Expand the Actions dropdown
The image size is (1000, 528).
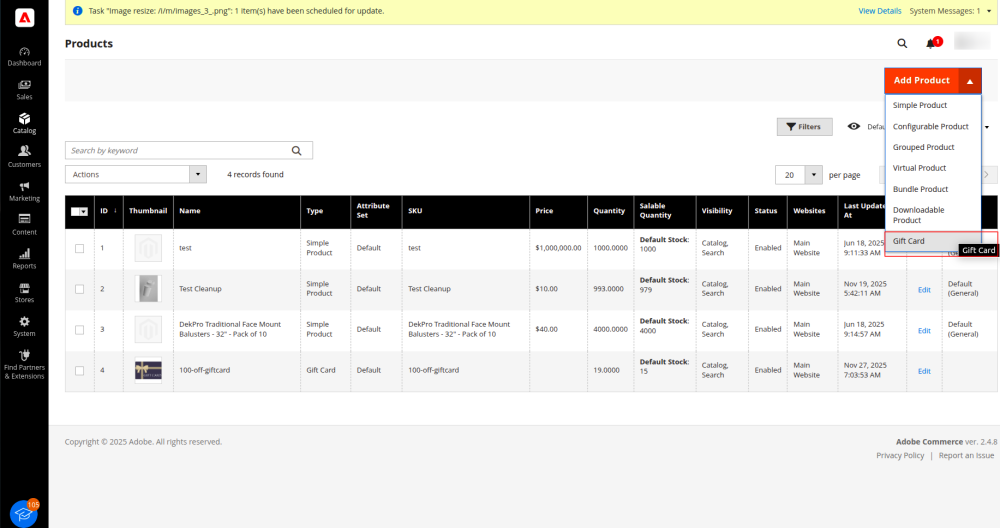[136, 174]
